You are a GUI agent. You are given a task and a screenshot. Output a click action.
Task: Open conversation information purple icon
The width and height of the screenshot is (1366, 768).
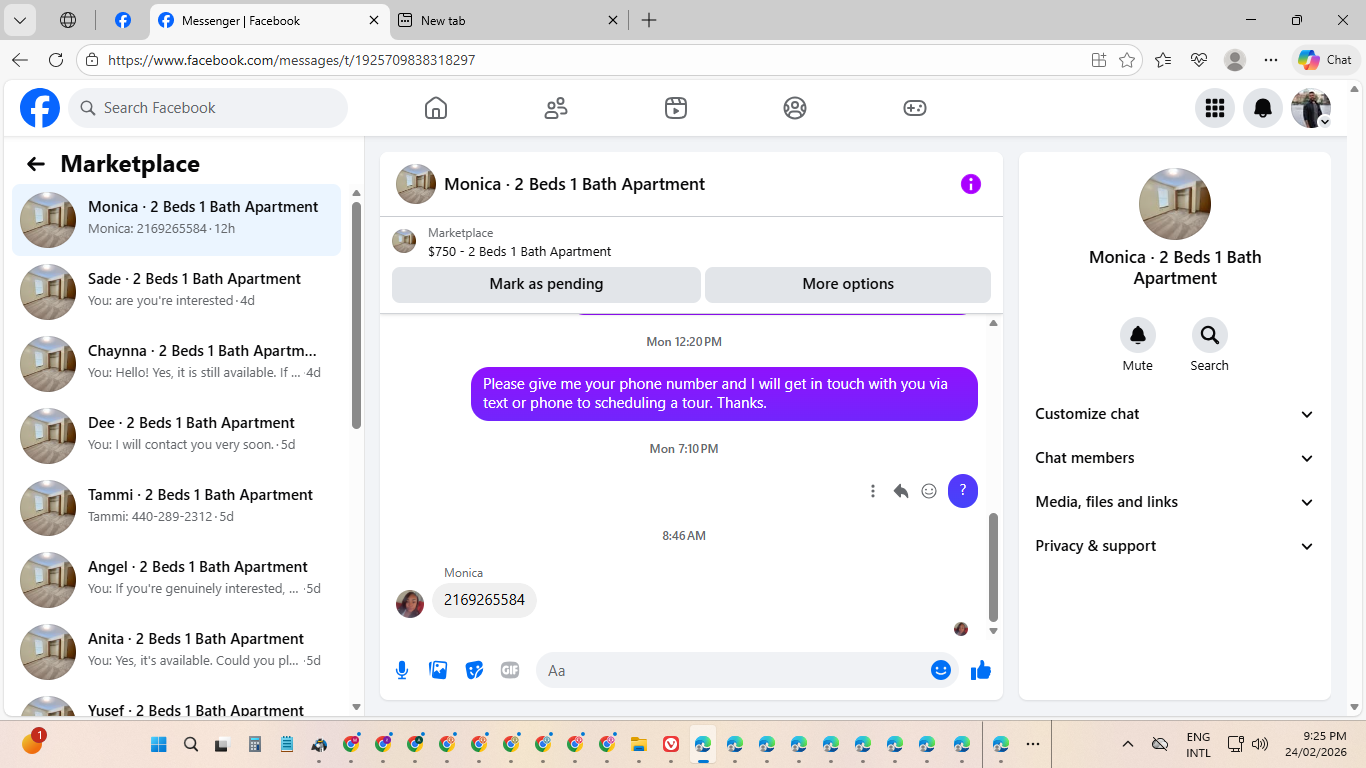[x=971, y=184]
